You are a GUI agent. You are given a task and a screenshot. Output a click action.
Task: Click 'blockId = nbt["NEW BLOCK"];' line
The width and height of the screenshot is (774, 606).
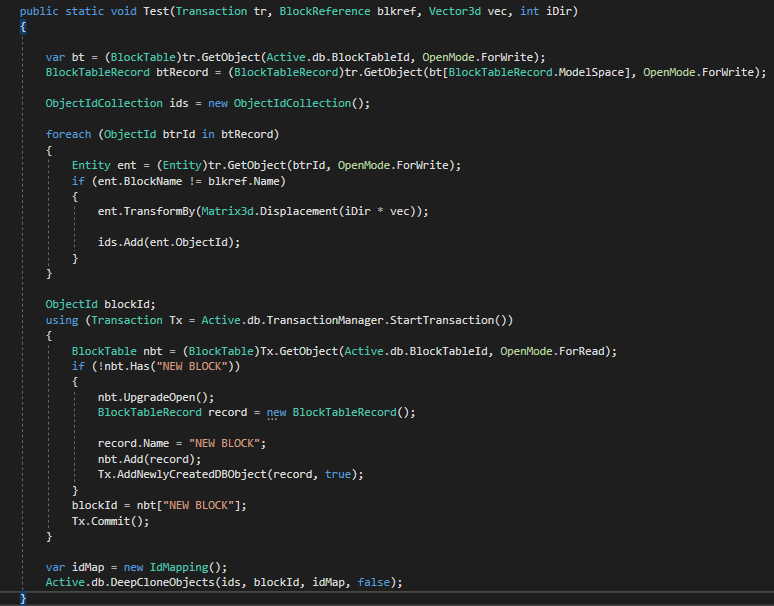(x=159, y=506)
